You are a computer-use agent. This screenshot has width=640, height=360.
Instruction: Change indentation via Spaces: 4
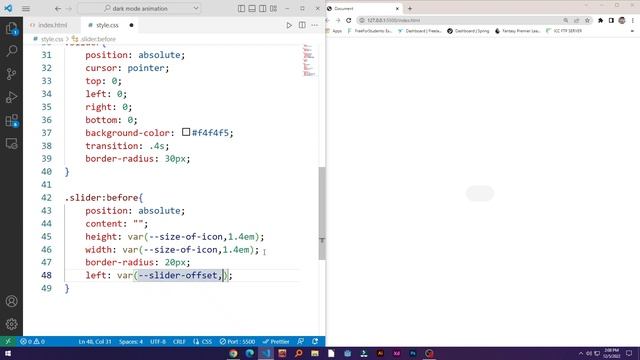(131, 341)
